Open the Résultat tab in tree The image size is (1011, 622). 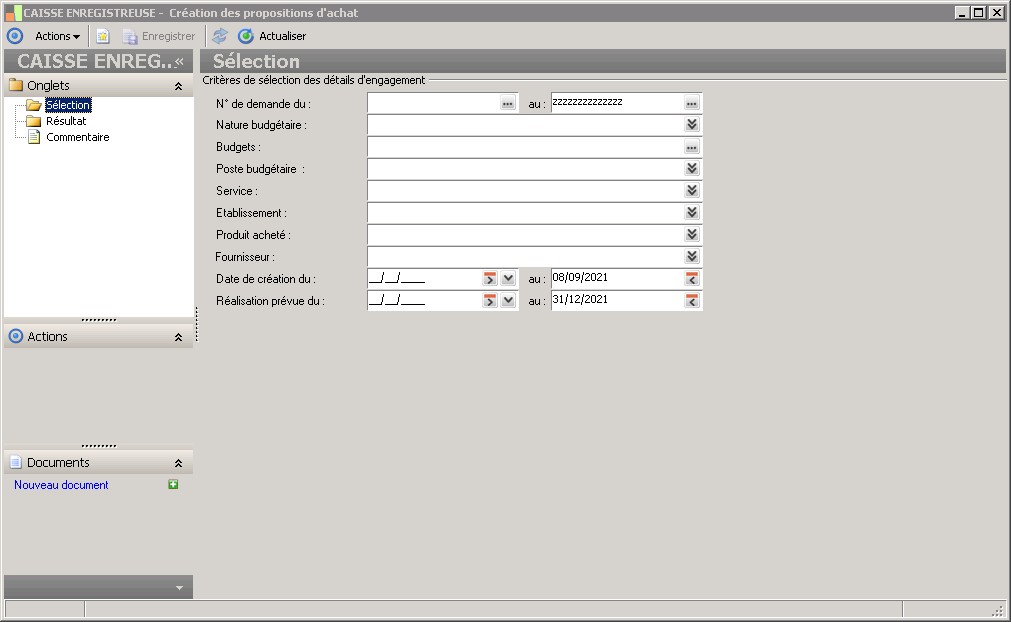coord(66,121)
